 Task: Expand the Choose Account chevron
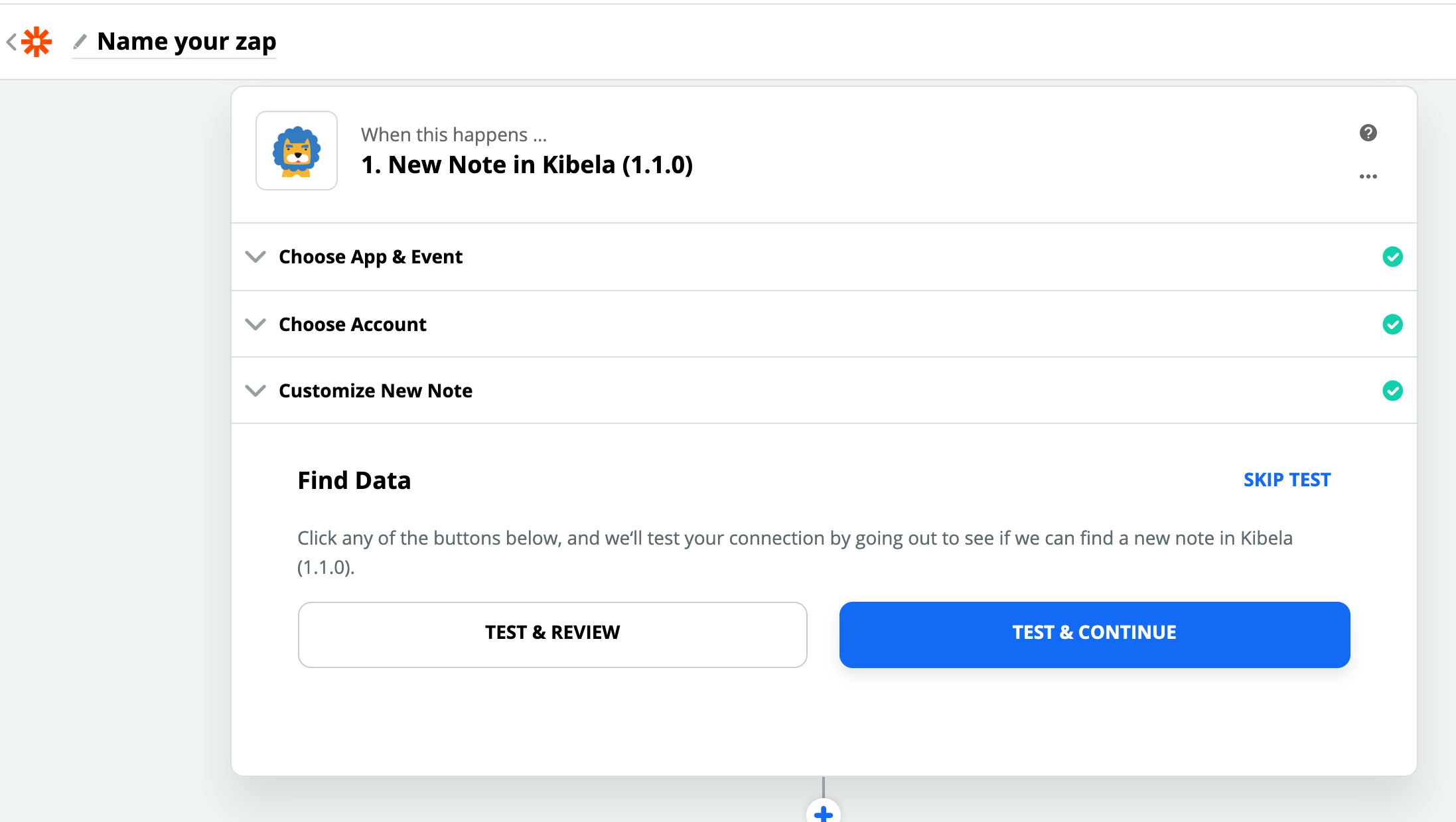[255, 324]
